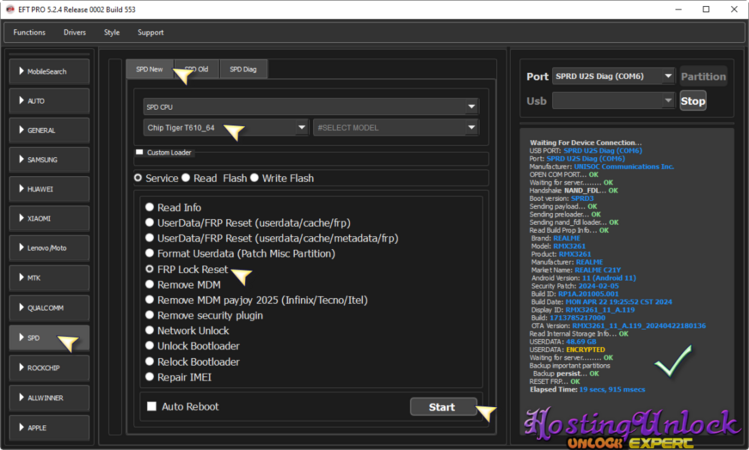The width and height of the screenshot is (749, 450).
Task: Open the HUAWEI sidebar module
Action: [48, 188]
